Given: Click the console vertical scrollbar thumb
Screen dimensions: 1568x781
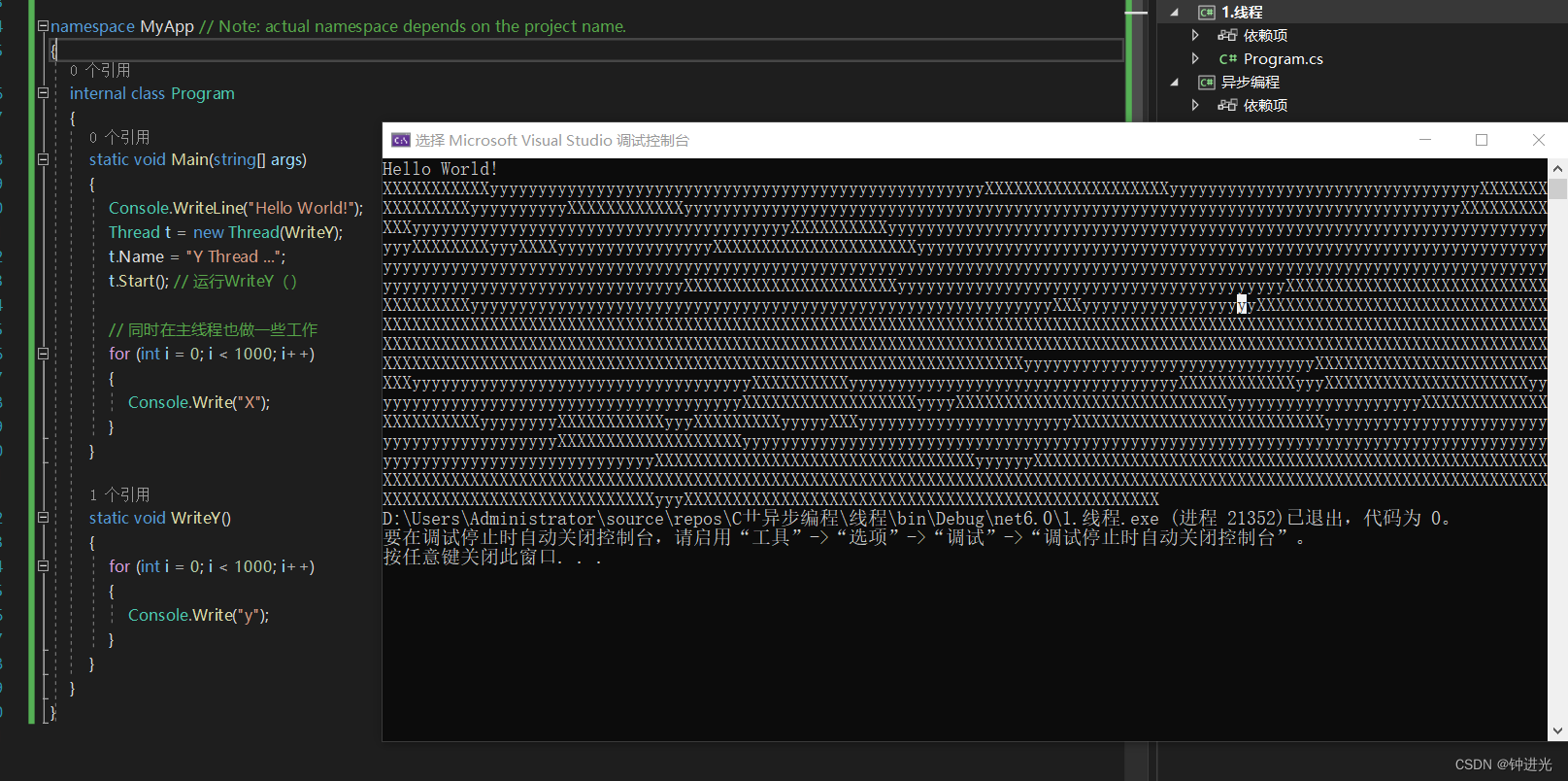Looking at the screenshot, I should tap(1557, 188).
